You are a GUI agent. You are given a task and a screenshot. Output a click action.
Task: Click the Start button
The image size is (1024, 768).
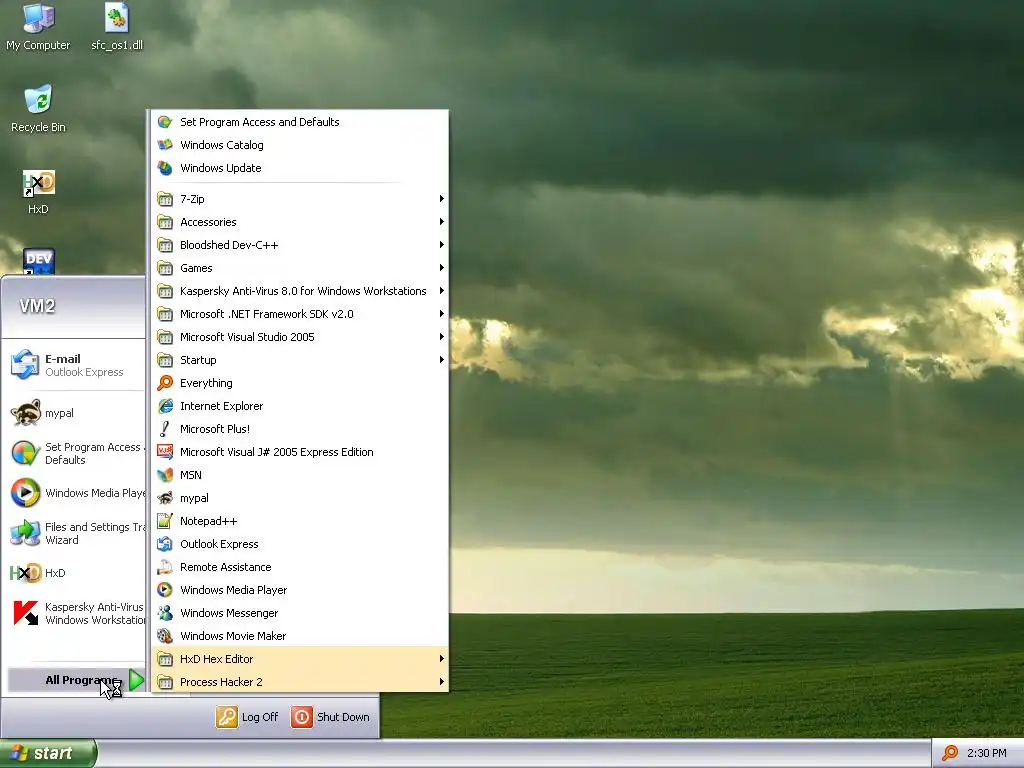pyautogui.click(x=48, y=754)
